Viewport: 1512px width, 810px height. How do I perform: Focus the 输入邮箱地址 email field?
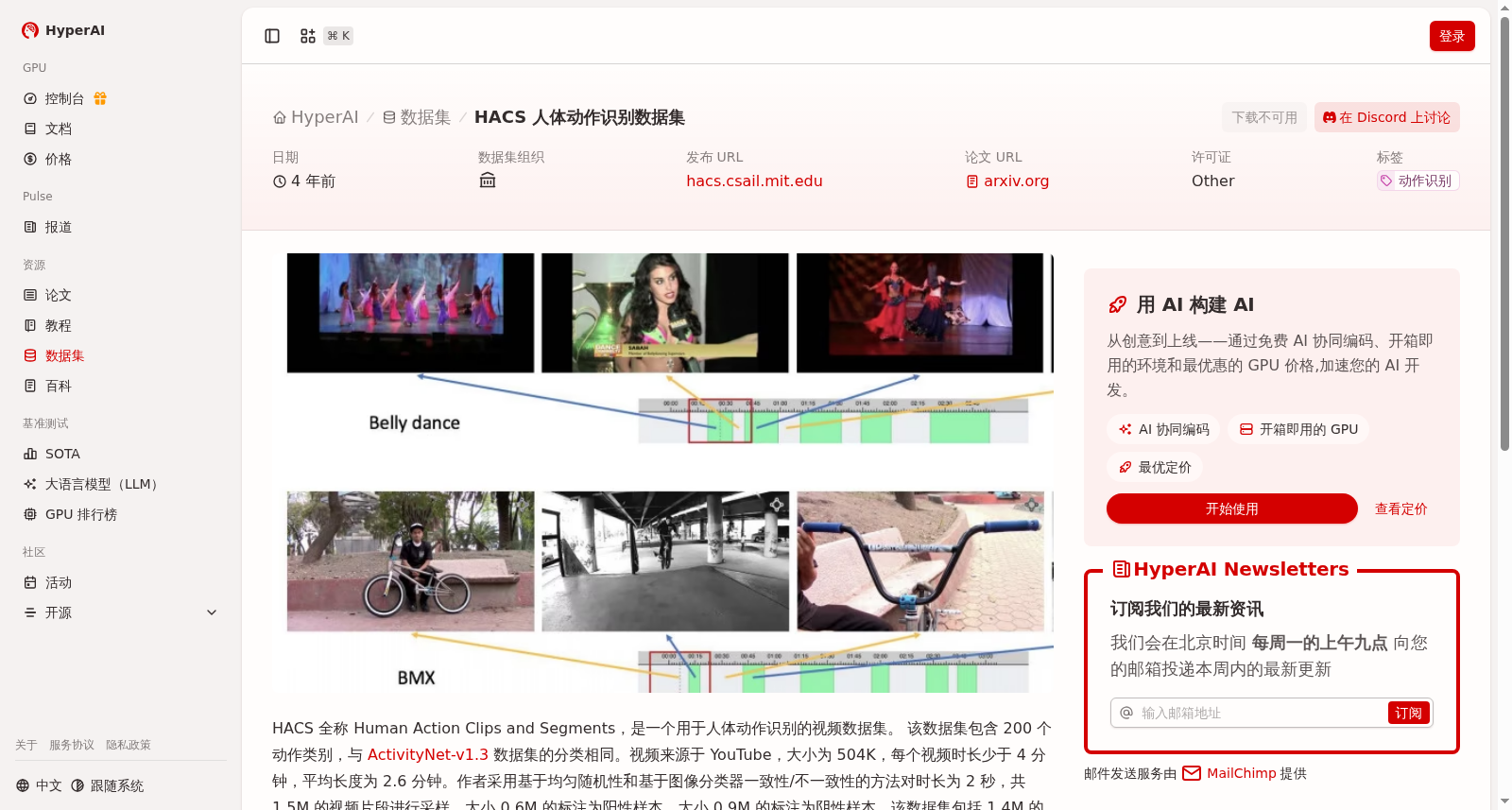point(1262,713)
